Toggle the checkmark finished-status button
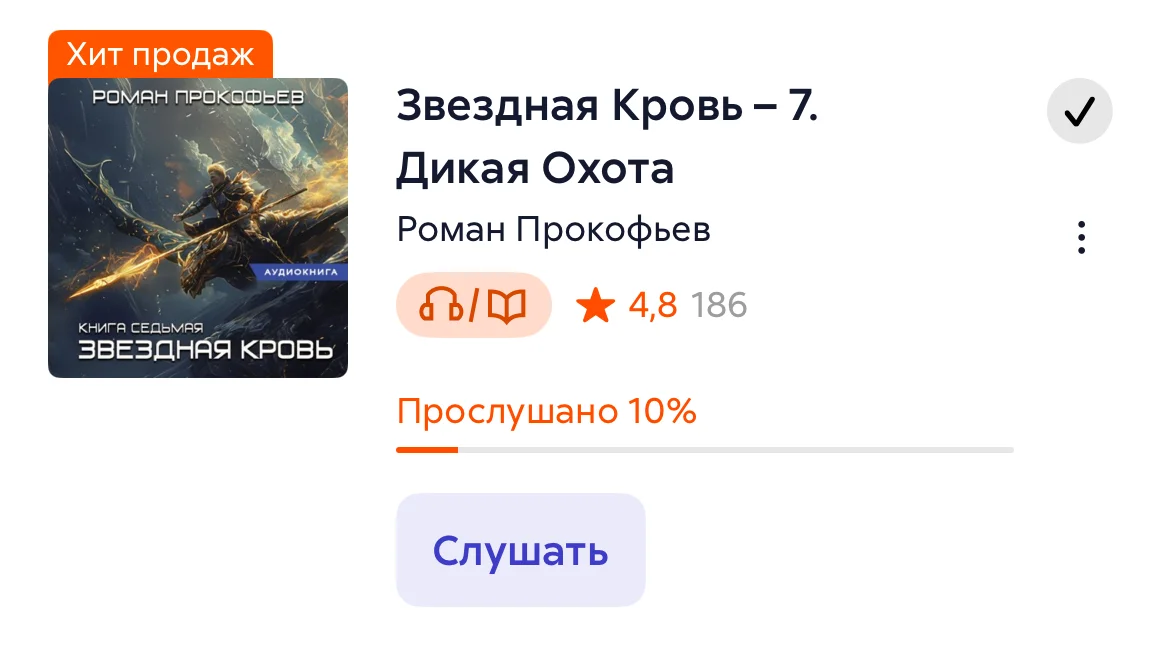Viewport: 1170px width, 647px height. click(x=1079, y=110)
